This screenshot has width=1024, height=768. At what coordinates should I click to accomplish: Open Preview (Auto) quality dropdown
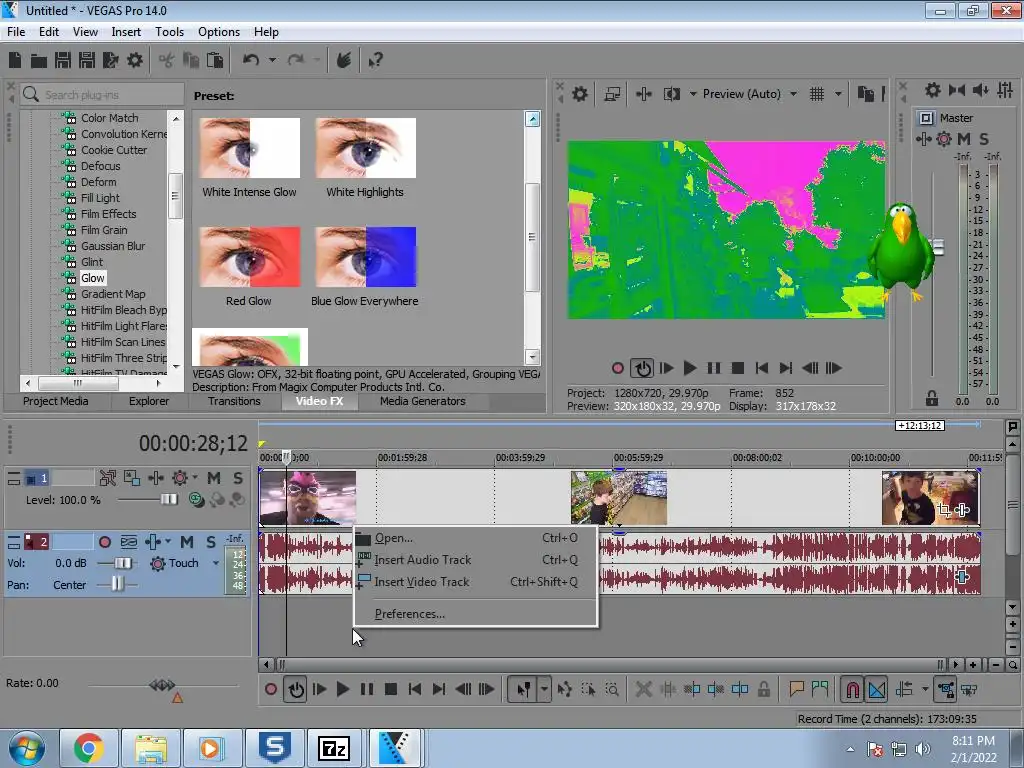coord(793,94)
